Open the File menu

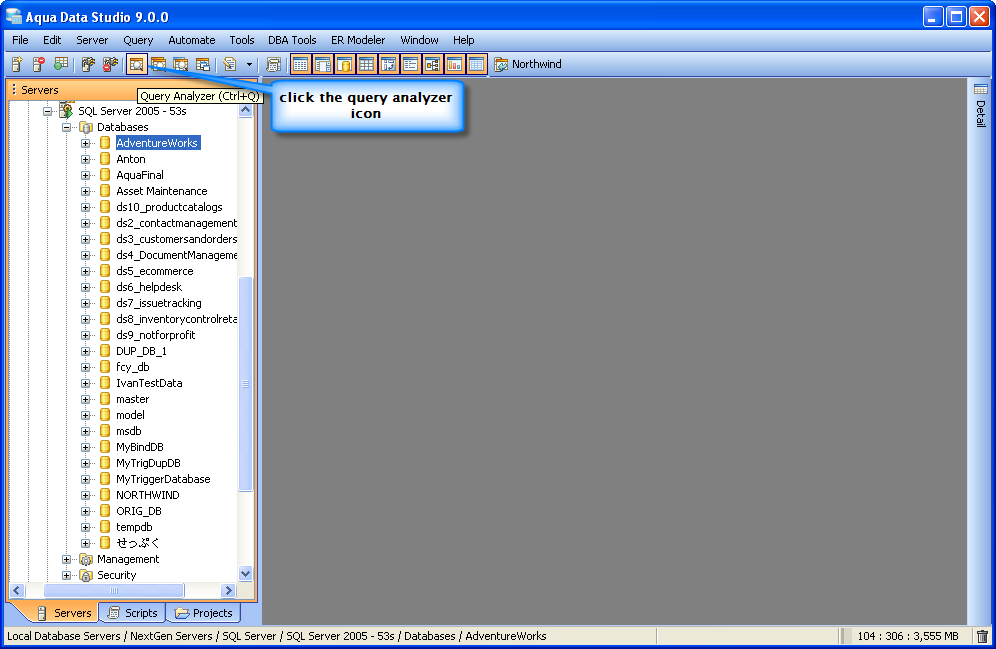[20, 40]
